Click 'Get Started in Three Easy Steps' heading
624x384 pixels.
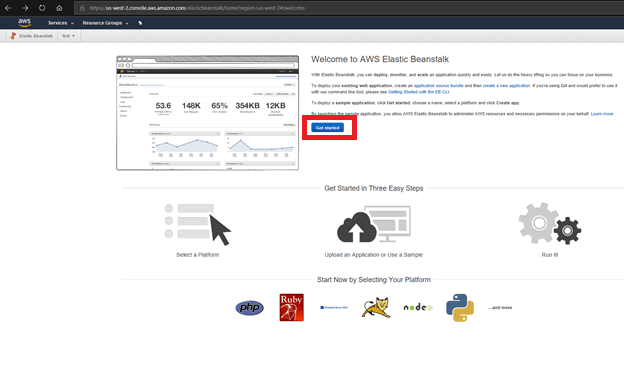tap(374, 188)
